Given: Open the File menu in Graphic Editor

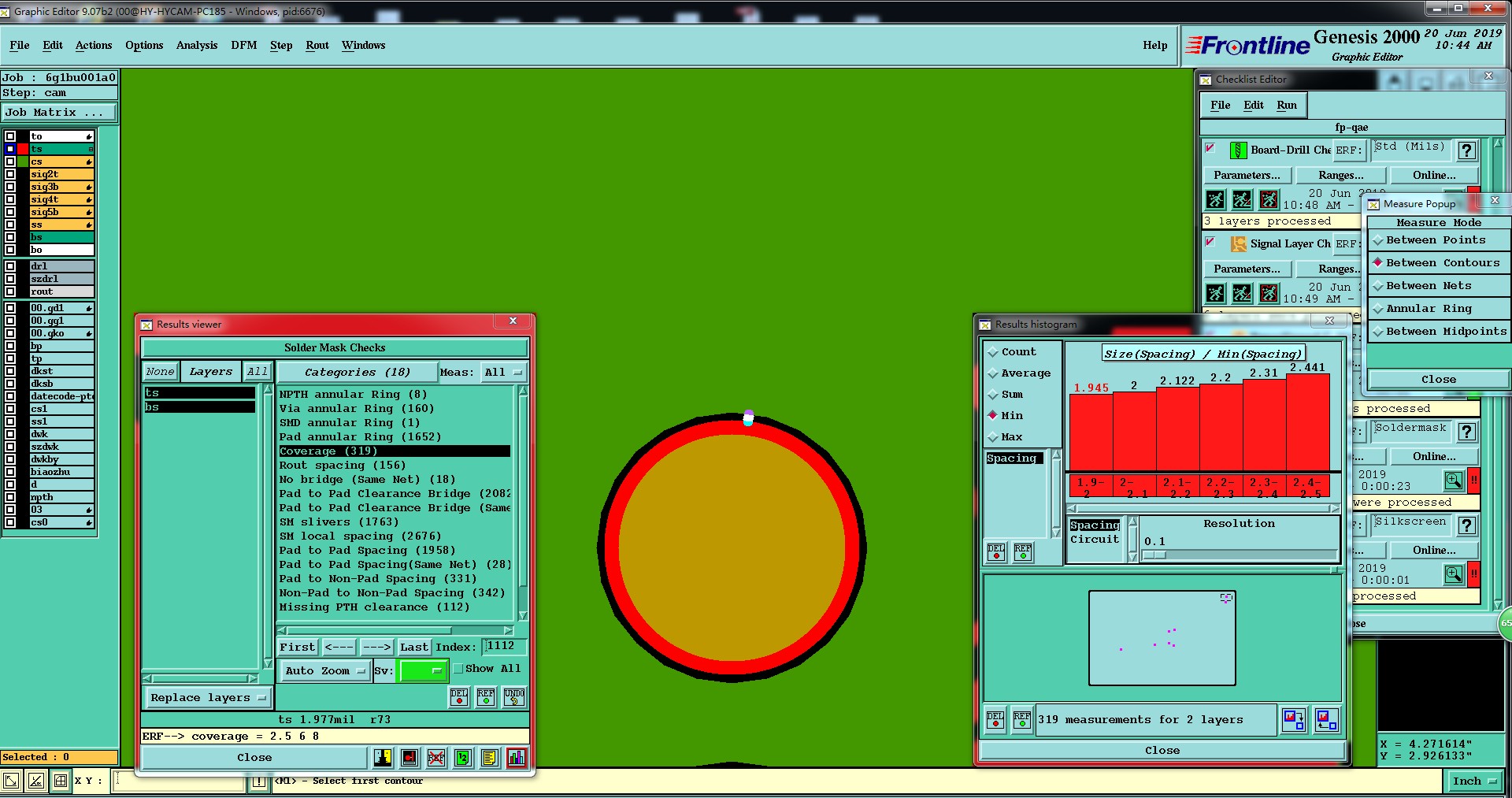Looking at the screenshot, I should pos(19,46).
